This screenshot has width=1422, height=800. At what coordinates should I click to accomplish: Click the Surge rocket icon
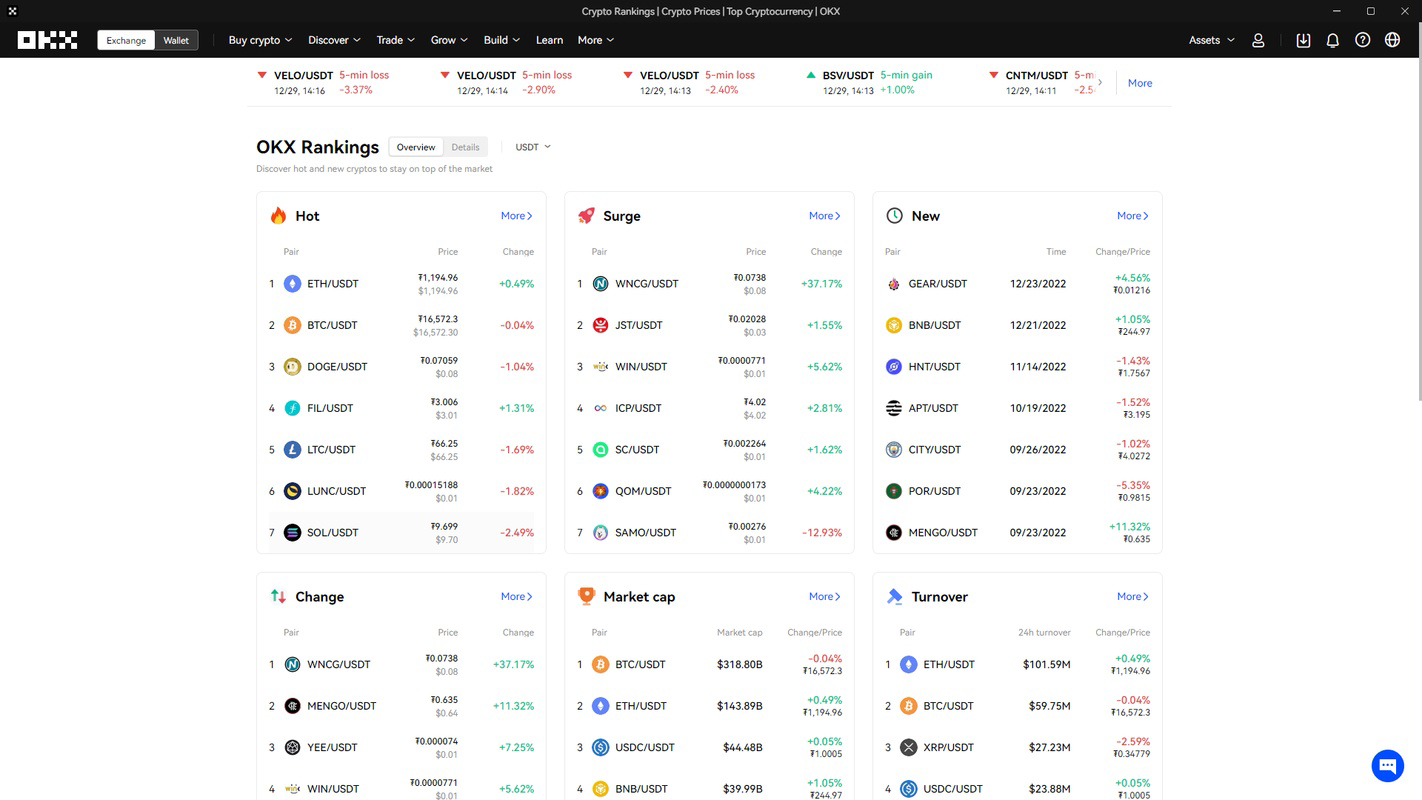tap(586, 215)
